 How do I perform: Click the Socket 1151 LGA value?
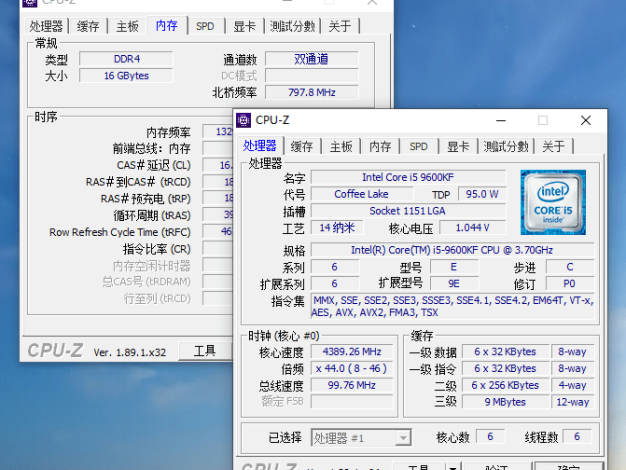408,211
